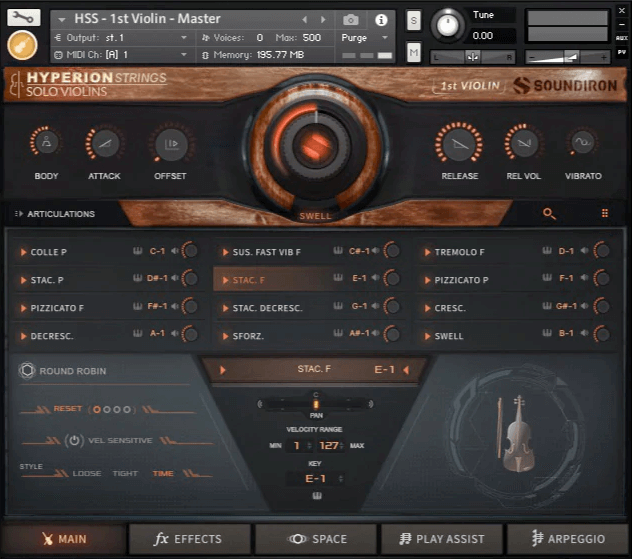Click the violin image in the circular display

(x=517, y=433)
